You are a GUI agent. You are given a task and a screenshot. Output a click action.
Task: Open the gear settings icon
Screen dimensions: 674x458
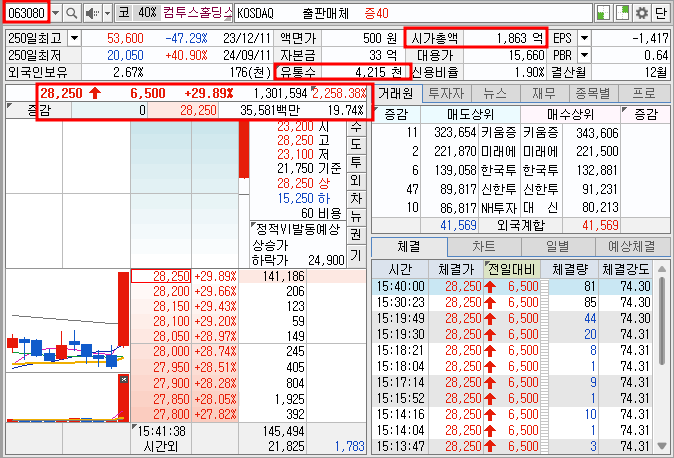(x=642, y=13)
